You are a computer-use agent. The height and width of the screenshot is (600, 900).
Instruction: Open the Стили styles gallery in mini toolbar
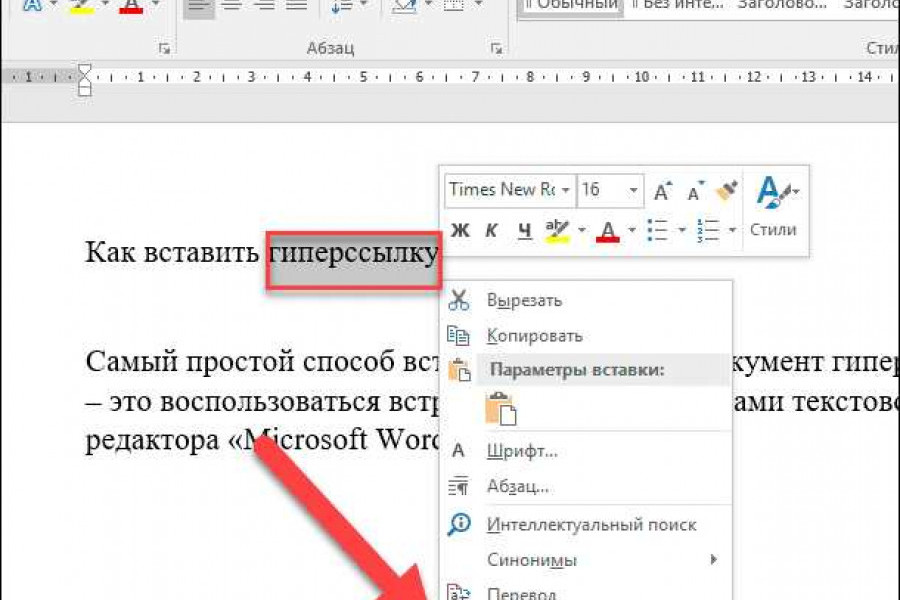pos(773,206)
